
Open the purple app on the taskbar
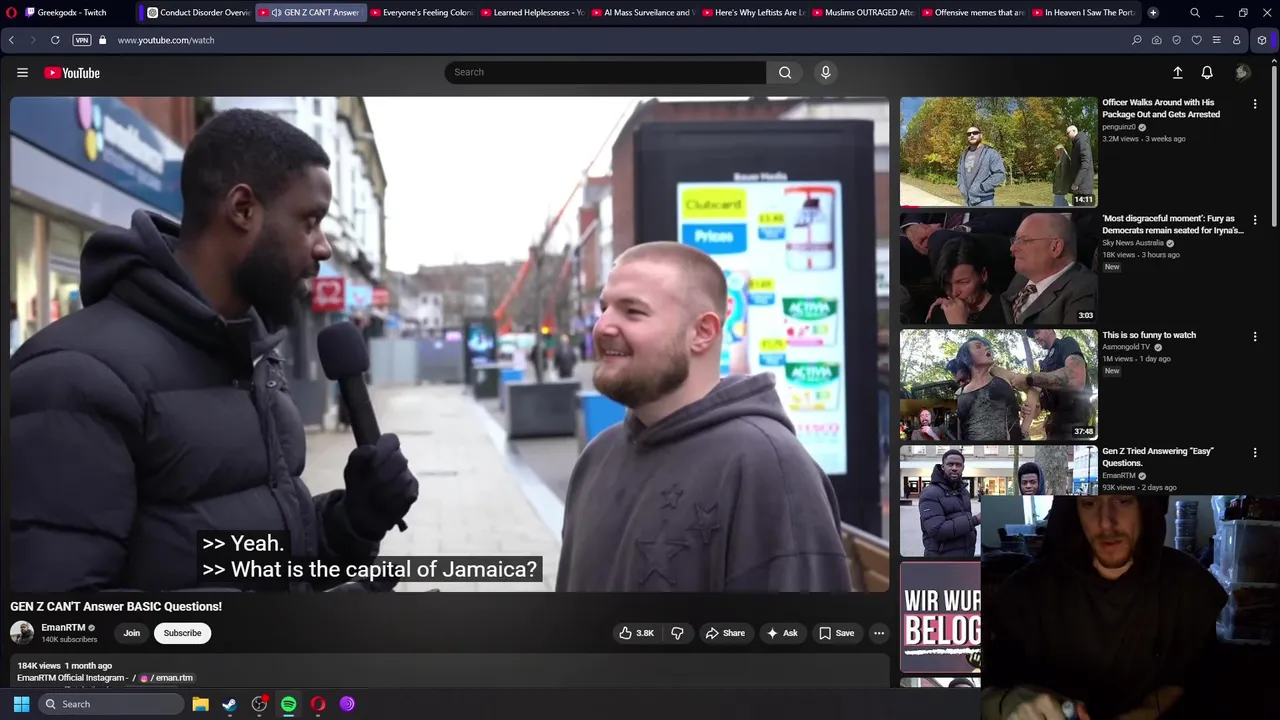(x=347, y=704)
